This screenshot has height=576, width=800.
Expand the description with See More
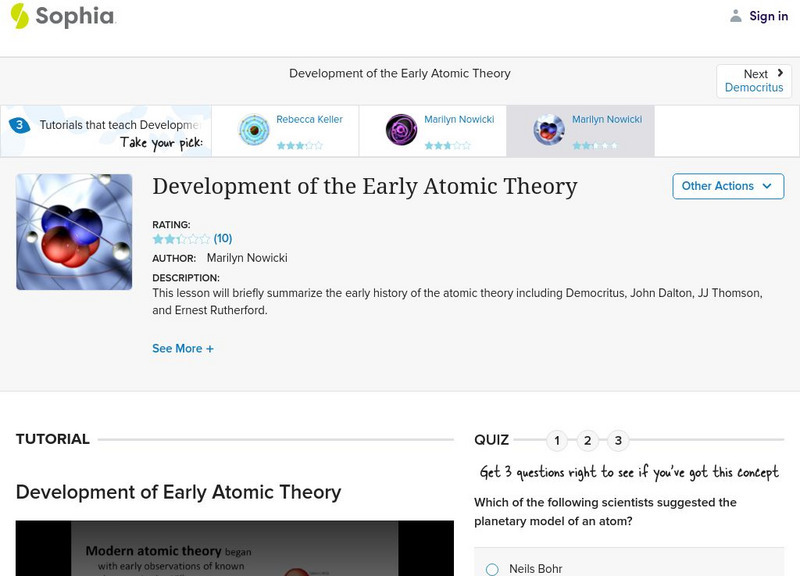click(x=183, y=348)
